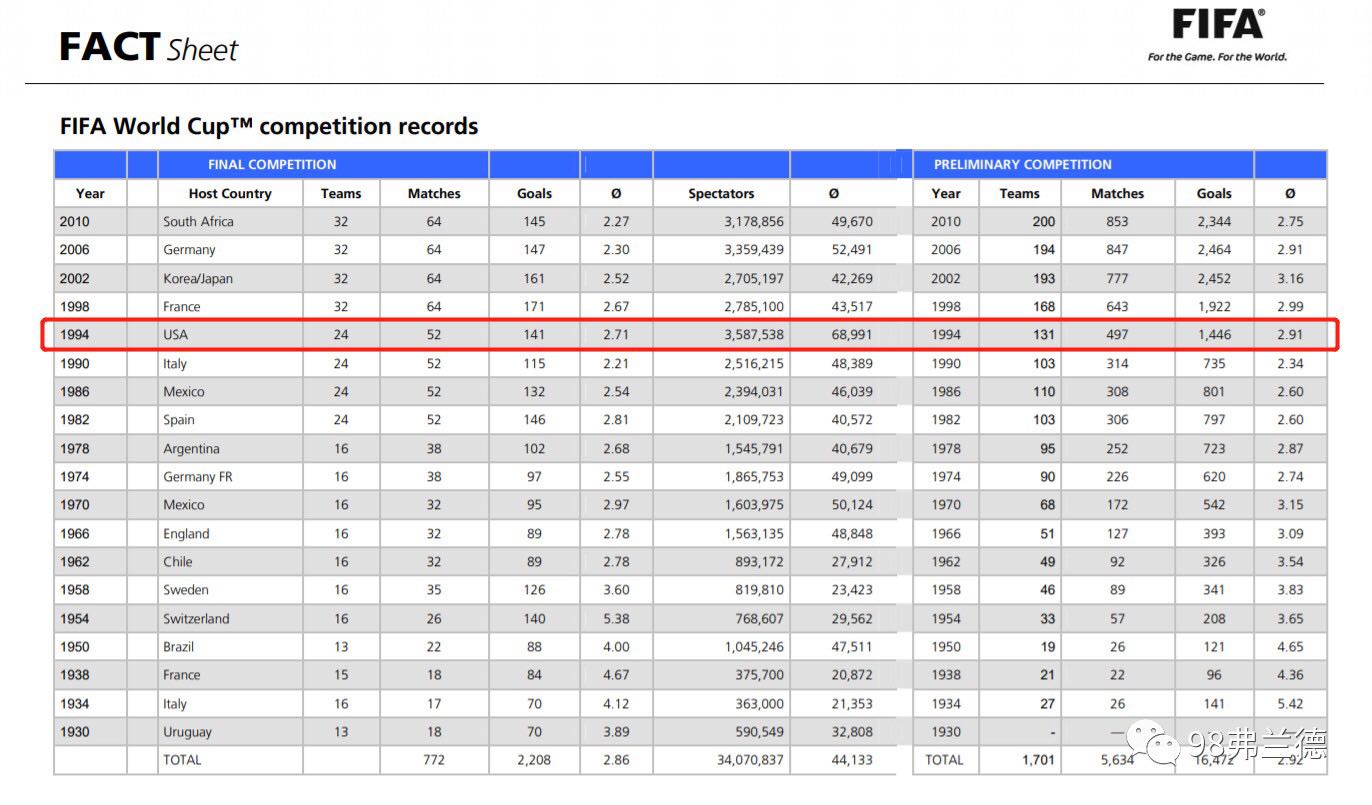Select preliminary matches value '853'
Viewport: 1372px width, 805px height.
[x=1117, y=222]
